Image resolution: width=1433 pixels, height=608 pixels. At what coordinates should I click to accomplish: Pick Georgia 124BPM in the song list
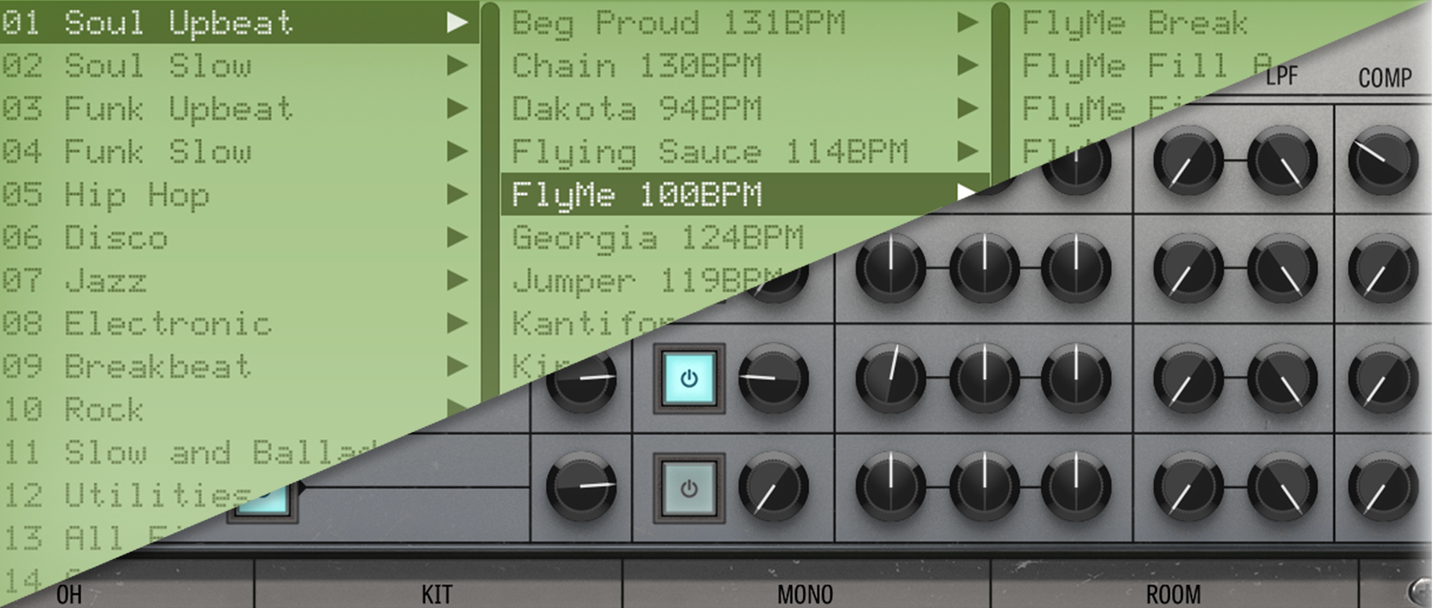[657, 238]
